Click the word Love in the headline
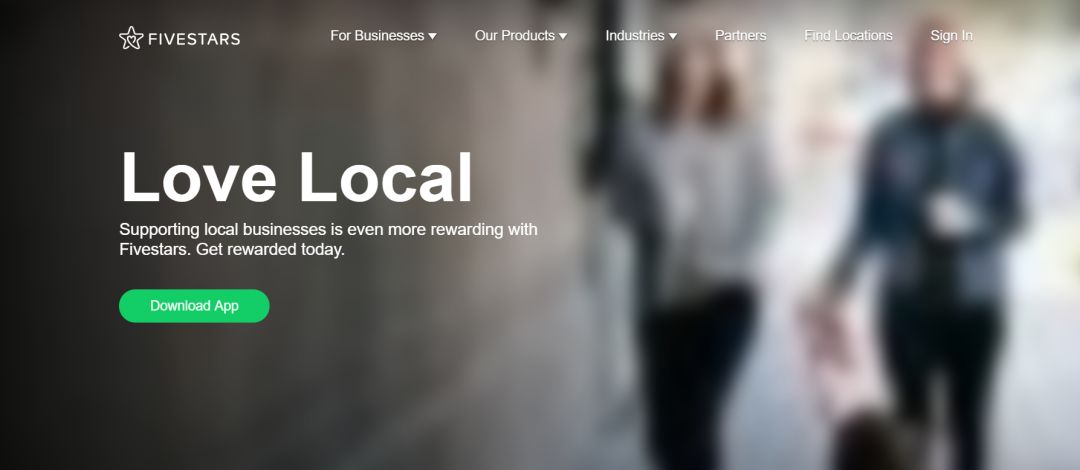Image resolution: width=1080 pixels, height=470 pixels. point(198,176)
